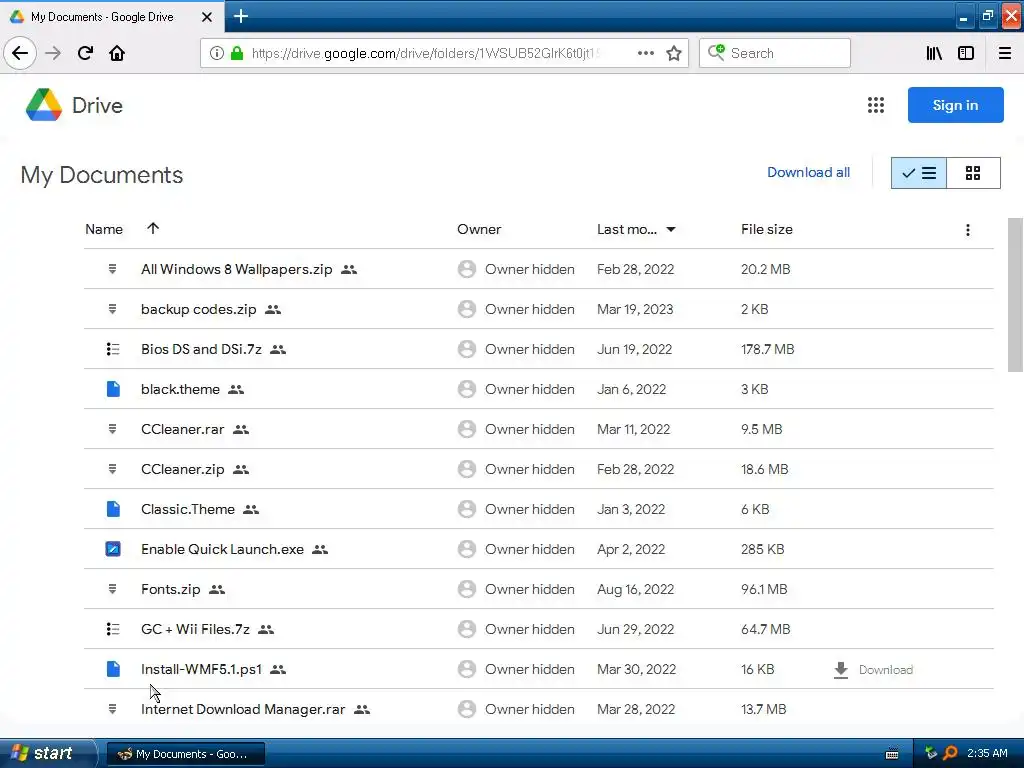Click the Sign in button

coord(955,105)
